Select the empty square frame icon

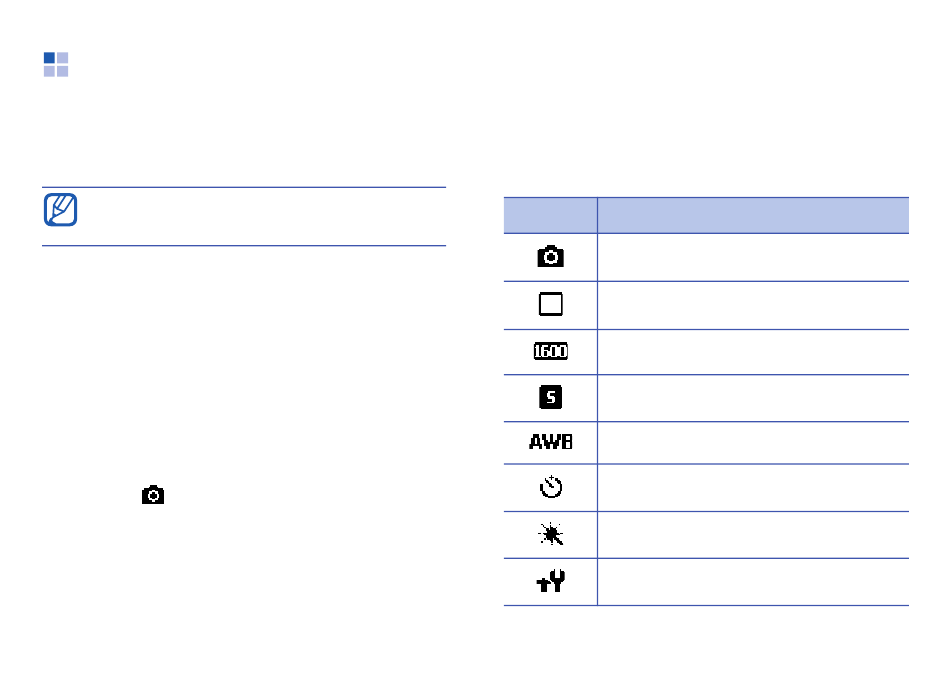550,304
